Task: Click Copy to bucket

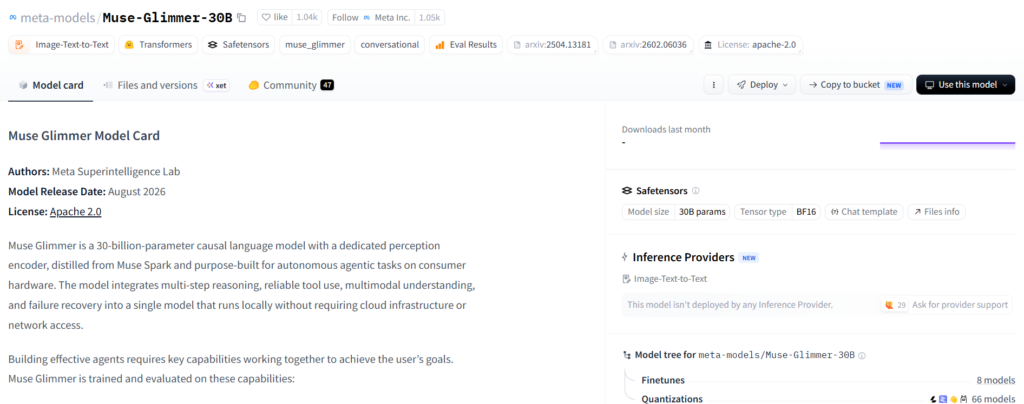Action: [856, 85]
